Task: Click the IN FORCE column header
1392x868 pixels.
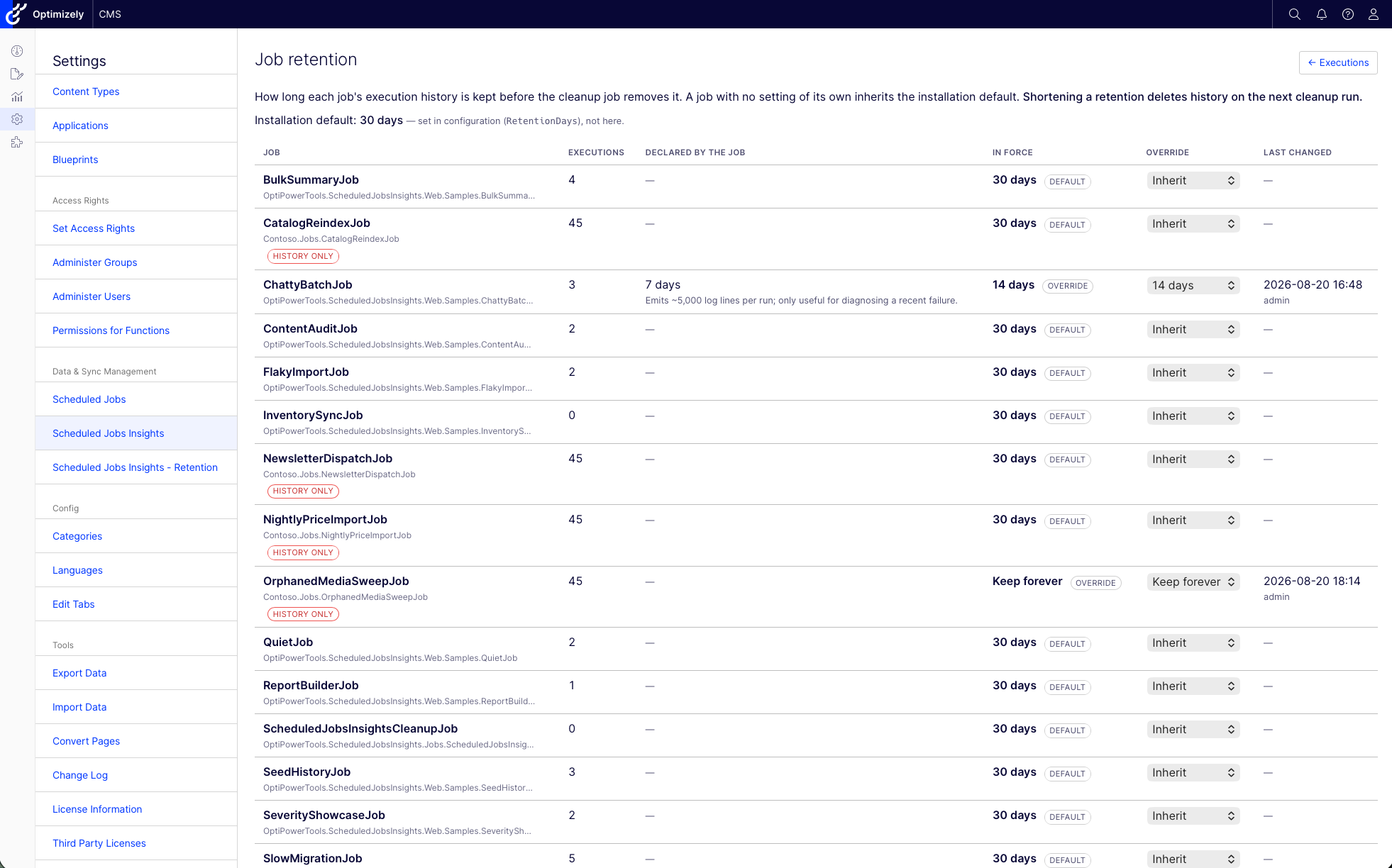Action: click(x=1012, y=152)
